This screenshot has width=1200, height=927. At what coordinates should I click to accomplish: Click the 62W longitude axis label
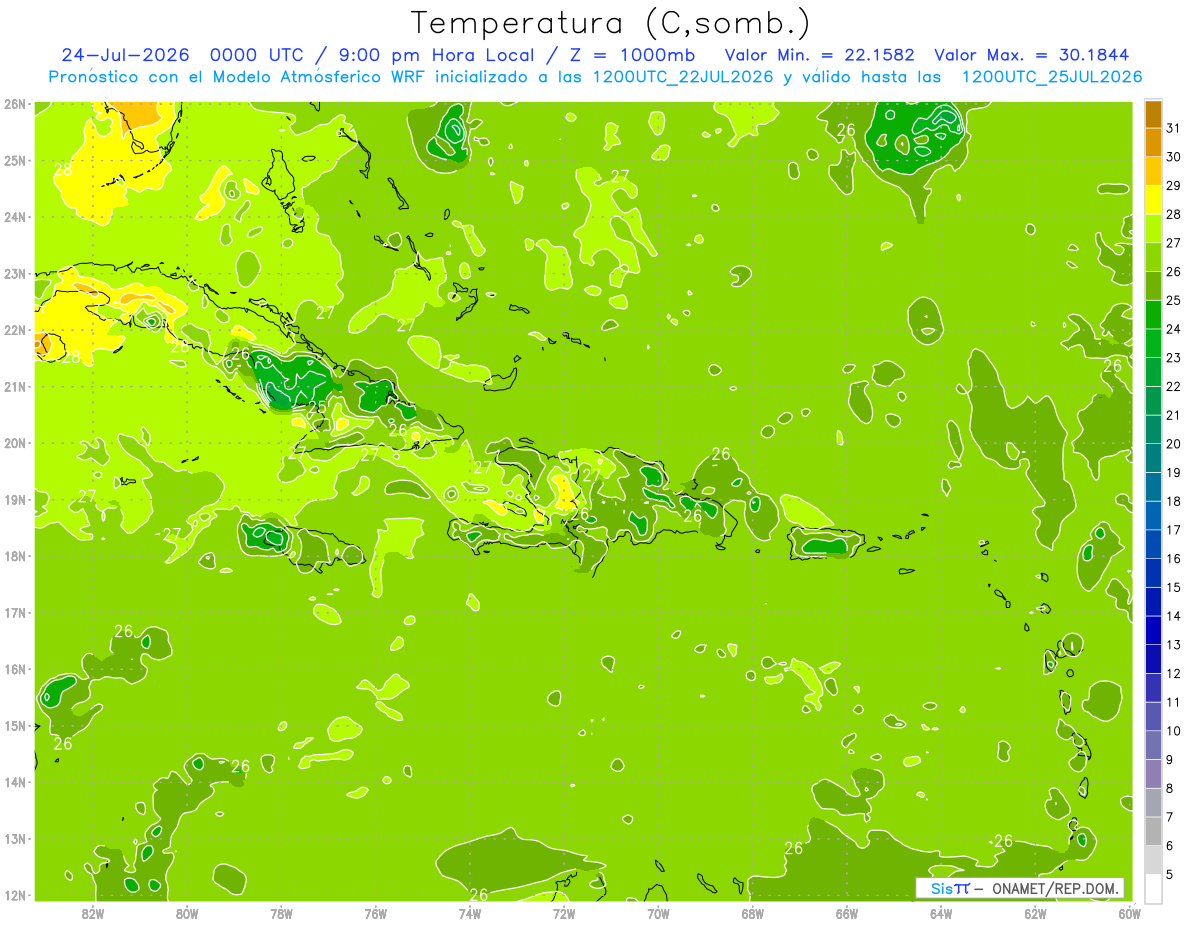[1035, 912]
